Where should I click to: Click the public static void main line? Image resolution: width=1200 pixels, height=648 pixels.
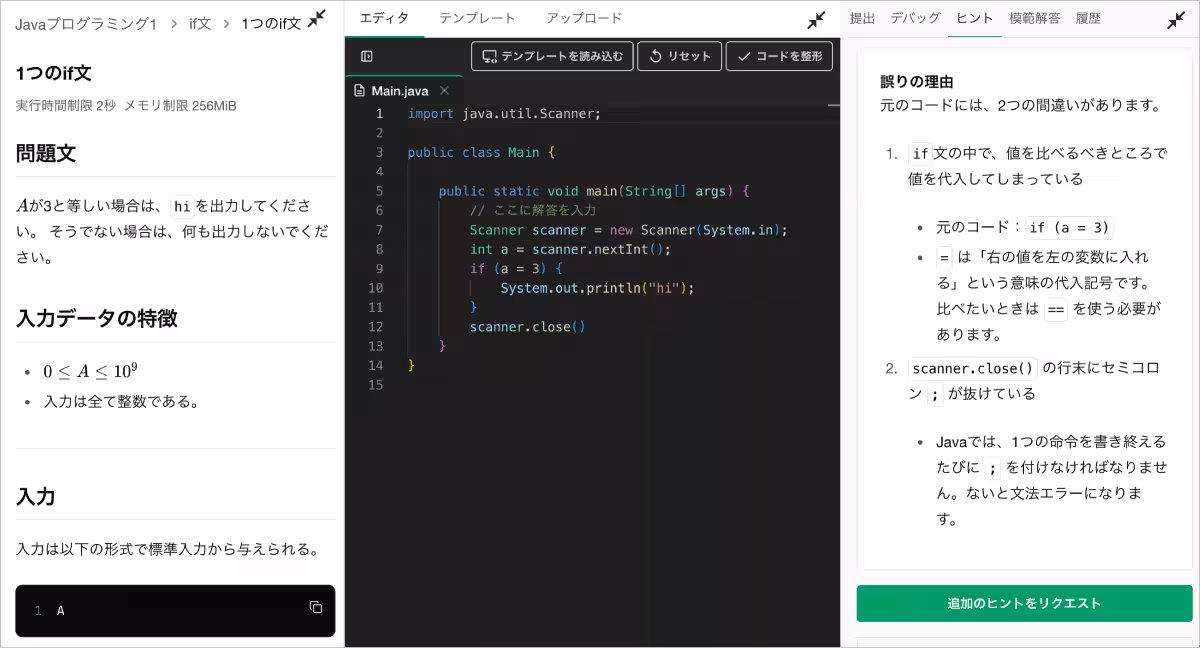click(593, 191)
